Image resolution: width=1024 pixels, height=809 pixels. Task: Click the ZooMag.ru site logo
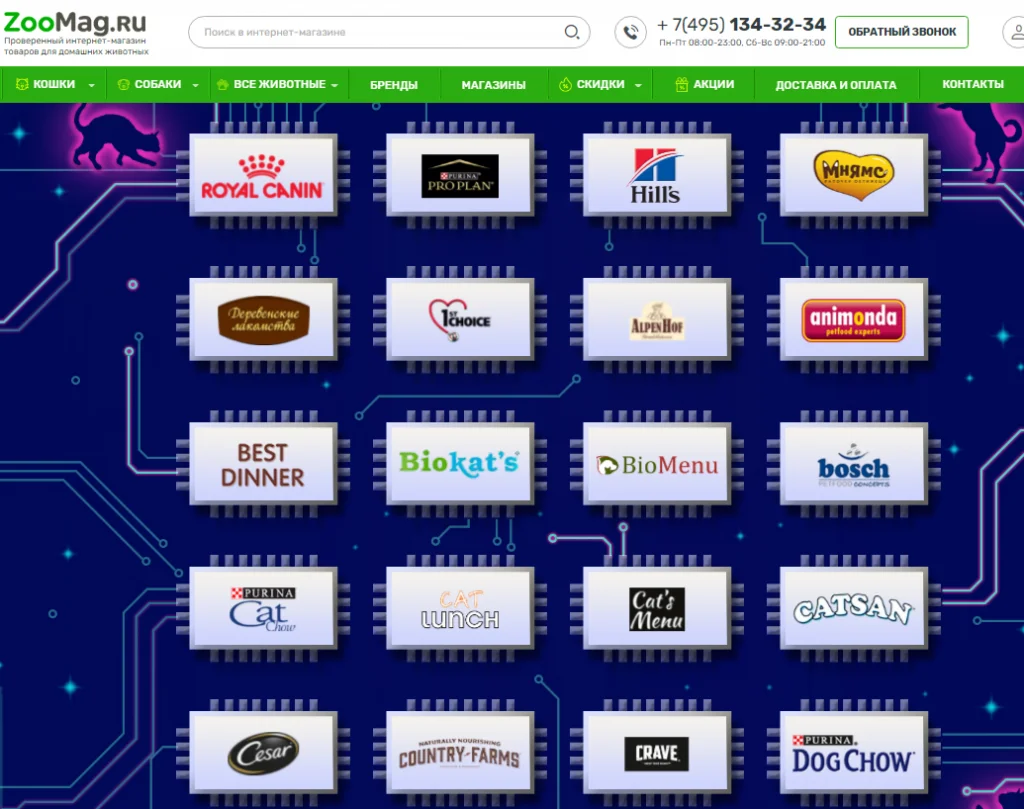(75, 24)
